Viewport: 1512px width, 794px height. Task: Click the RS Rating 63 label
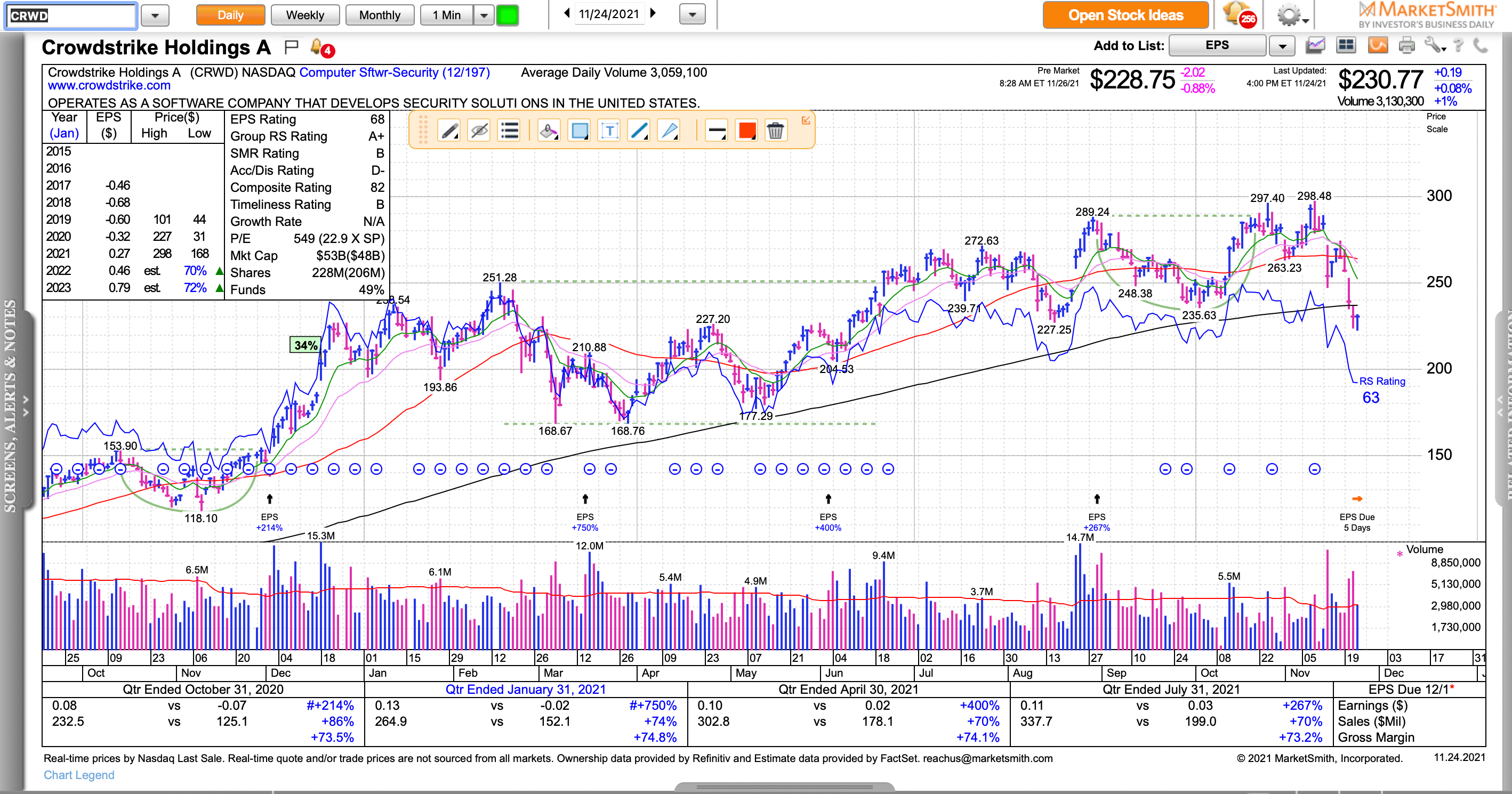point(1382,389)
